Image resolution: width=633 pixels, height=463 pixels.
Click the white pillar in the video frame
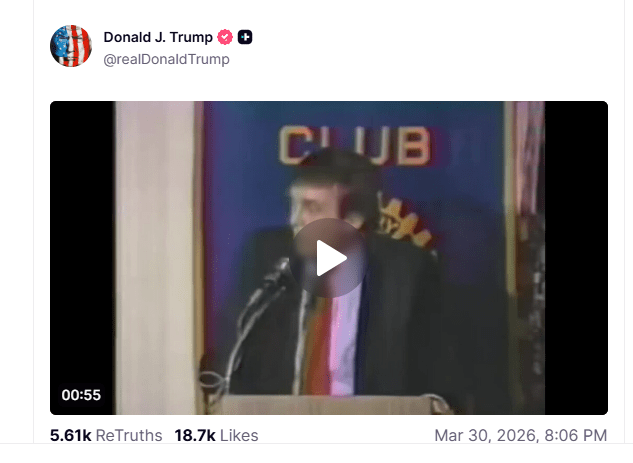click(155, 258)
